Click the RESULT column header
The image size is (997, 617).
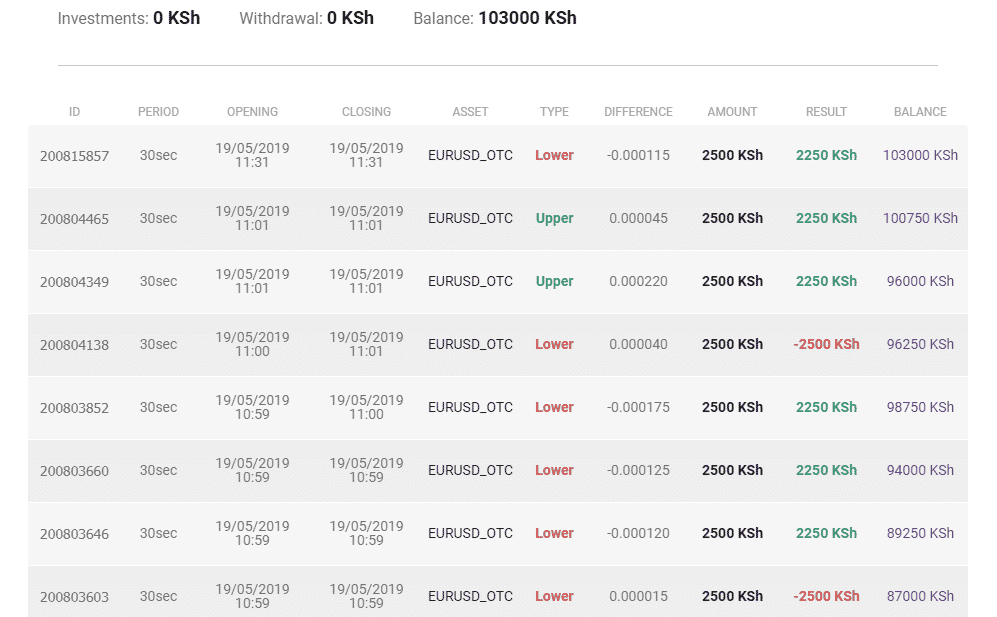tap(827, 112)
